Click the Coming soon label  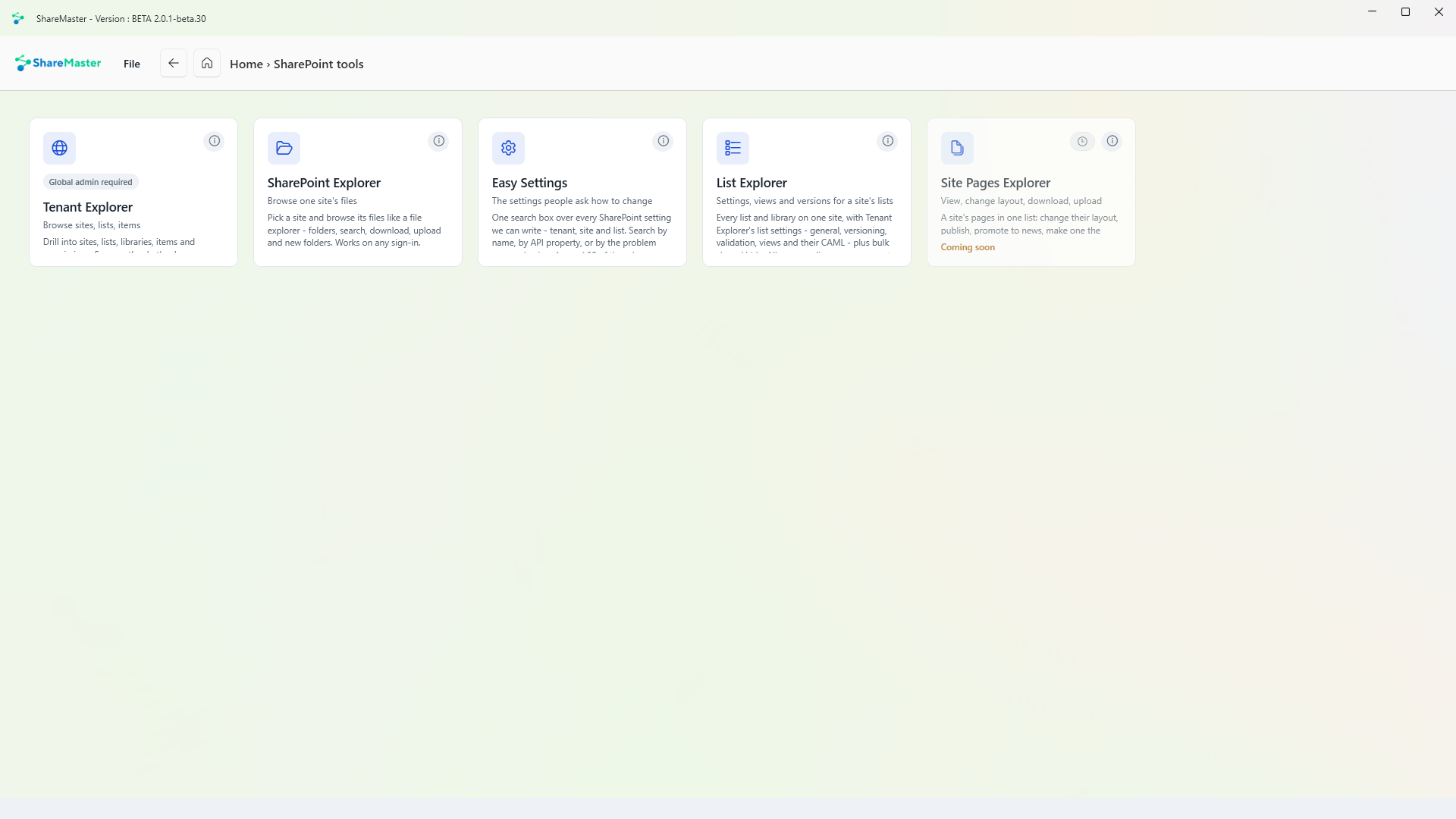968,247
